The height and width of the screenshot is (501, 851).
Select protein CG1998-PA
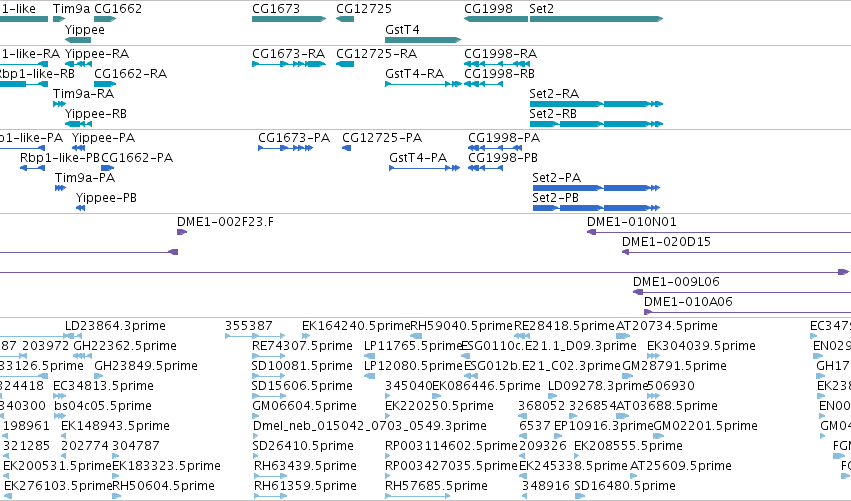click(x=495, y=148)
